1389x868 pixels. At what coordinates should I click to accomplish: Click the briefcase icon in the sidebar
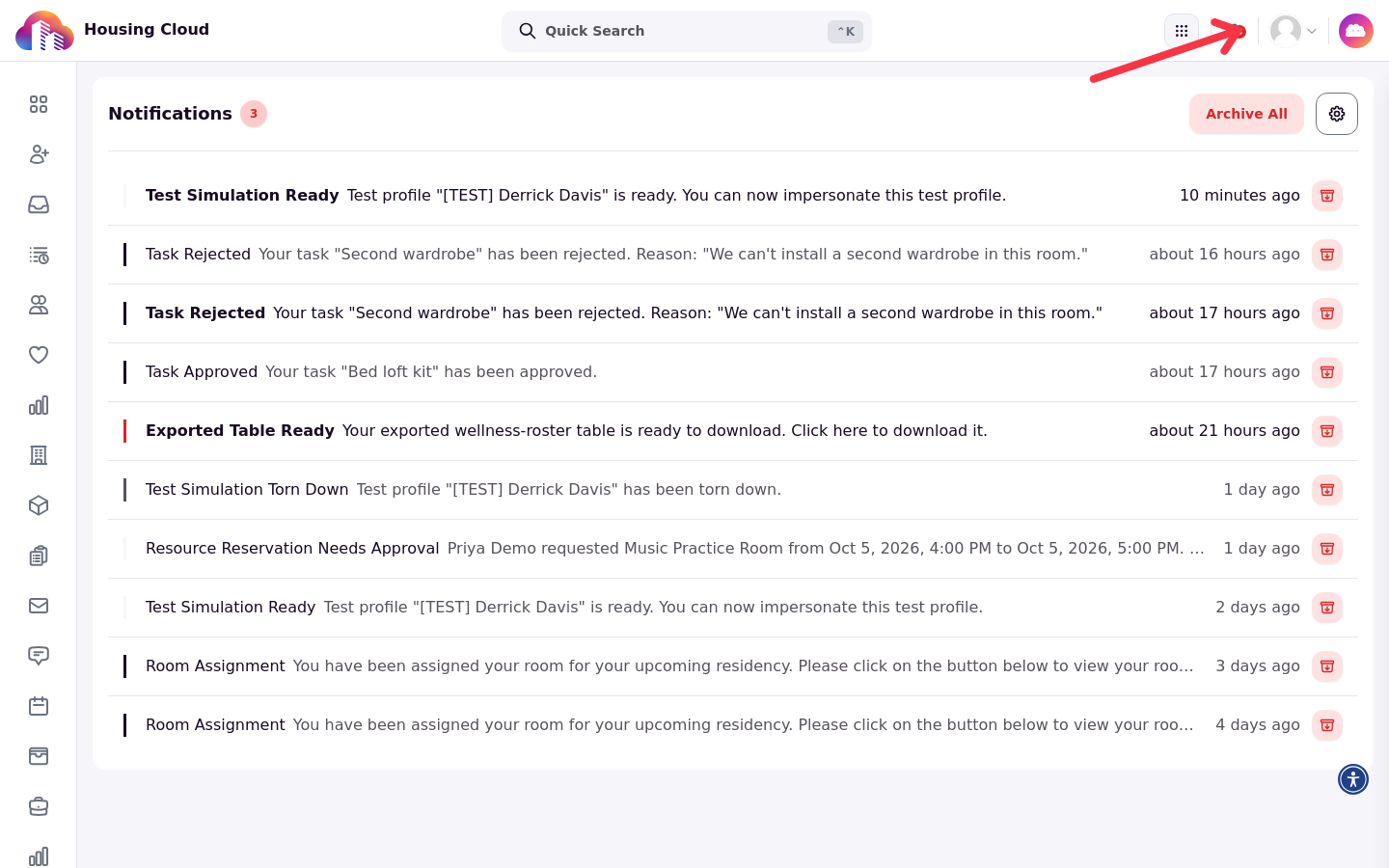click(39, 806)
